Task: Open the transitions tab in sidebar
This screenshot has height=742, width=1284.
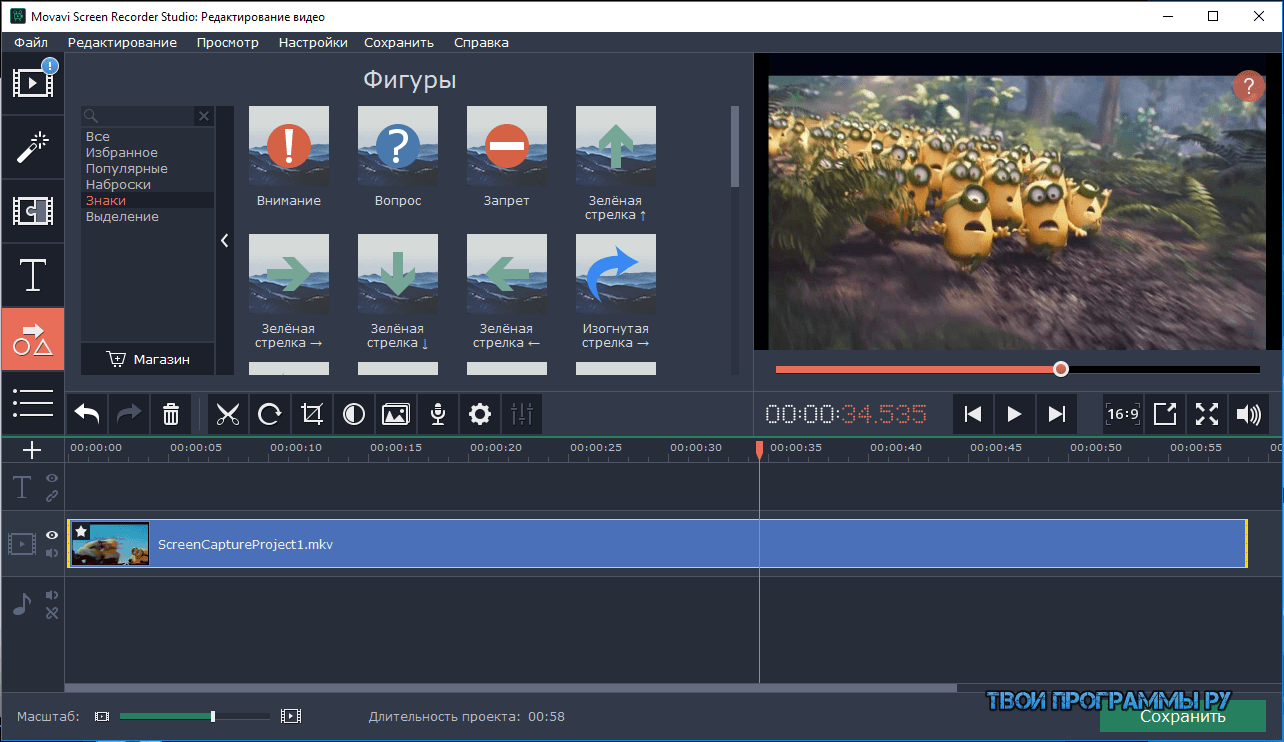Action: tap(32, 211)
